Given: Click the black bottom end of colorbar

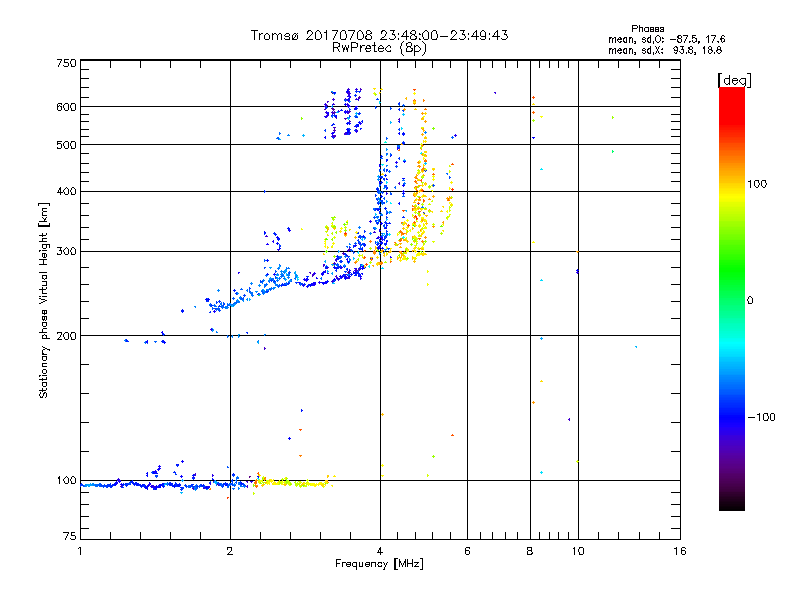Looking at the screenshot, I should pyautogui.click(x=731, y=503).
